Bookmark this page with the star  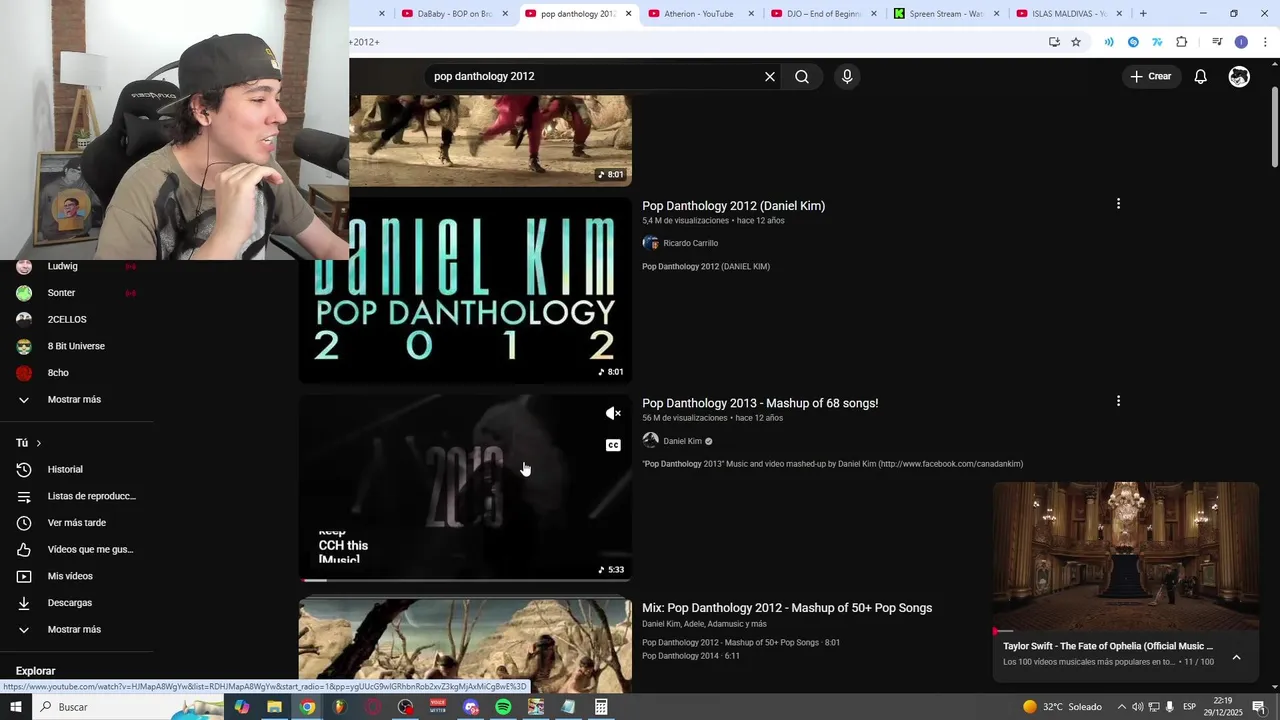click(1076, 42)
